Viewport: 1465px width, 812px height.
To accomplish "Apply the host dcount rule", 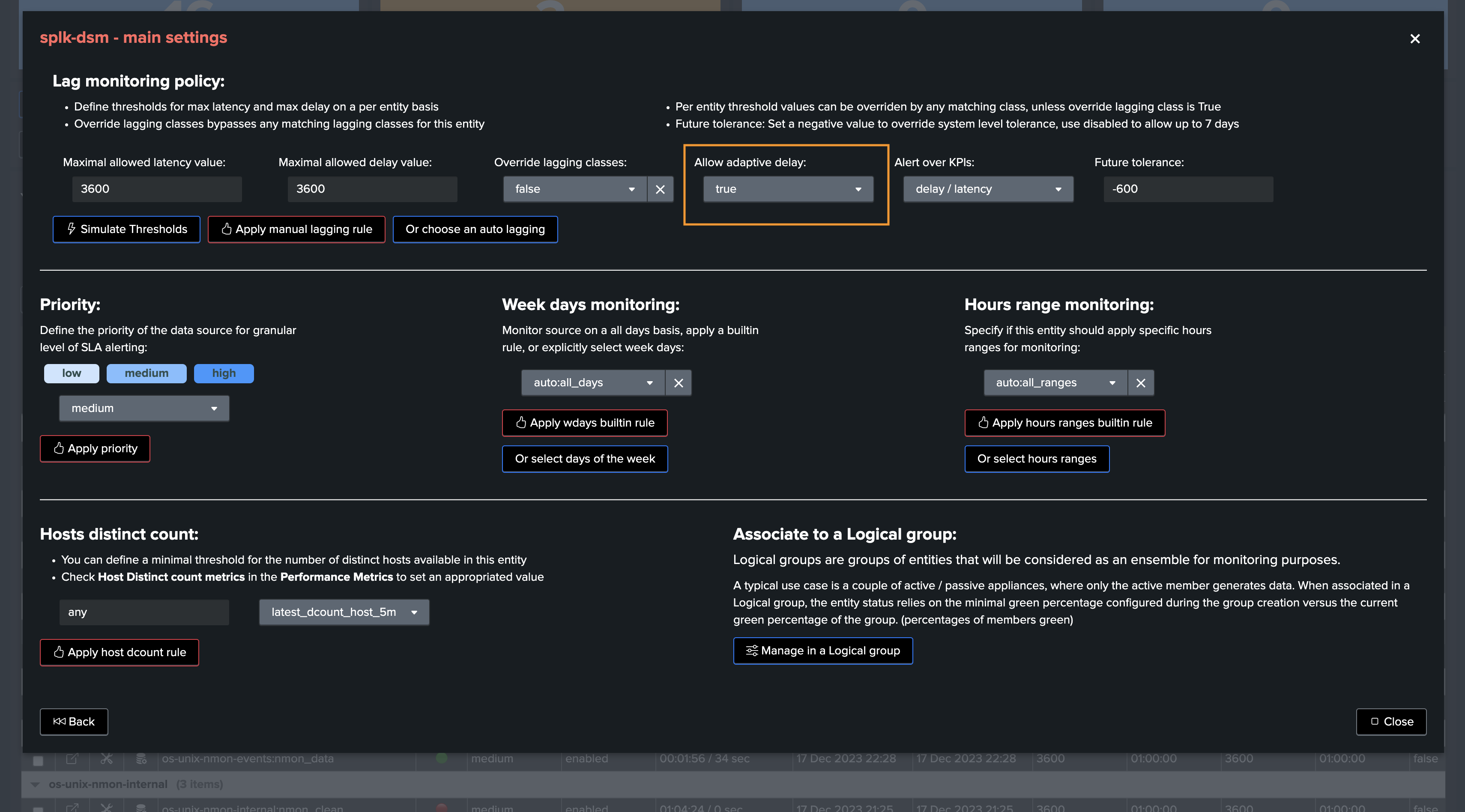I will (x=120, y=652).
